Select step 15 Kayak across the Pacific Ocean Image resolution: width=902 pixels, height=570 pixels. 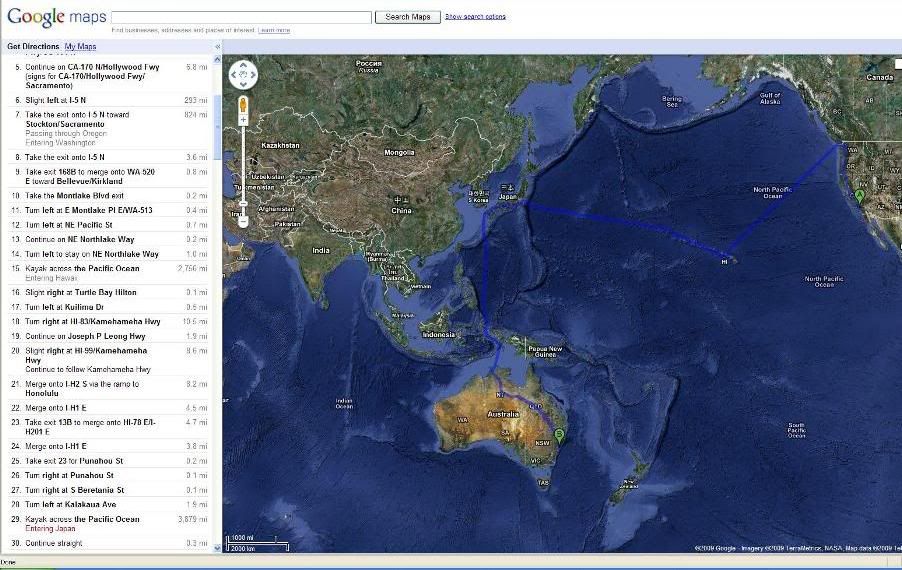[x=82, y=268]
